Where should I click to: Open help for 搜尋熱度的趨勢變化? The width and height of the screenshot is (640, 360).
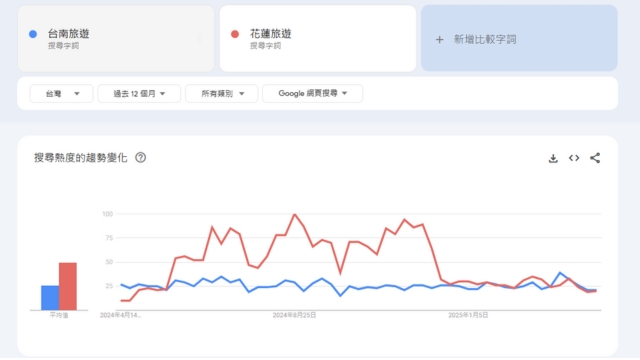[x=140, y=158]
